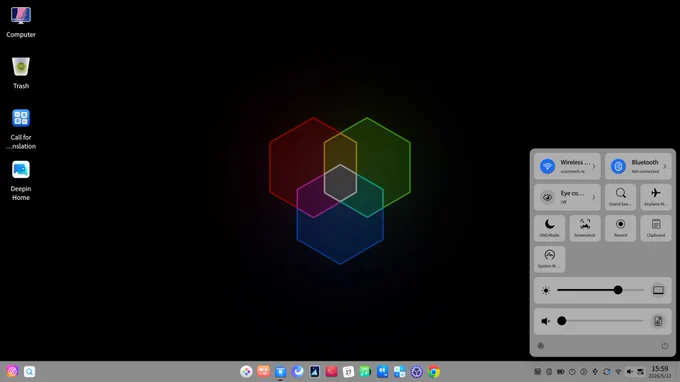This screenshot has height=382, width=680.
Task: Open the blue tiles app store icon in dock
Action: click(x=399, y=372)
